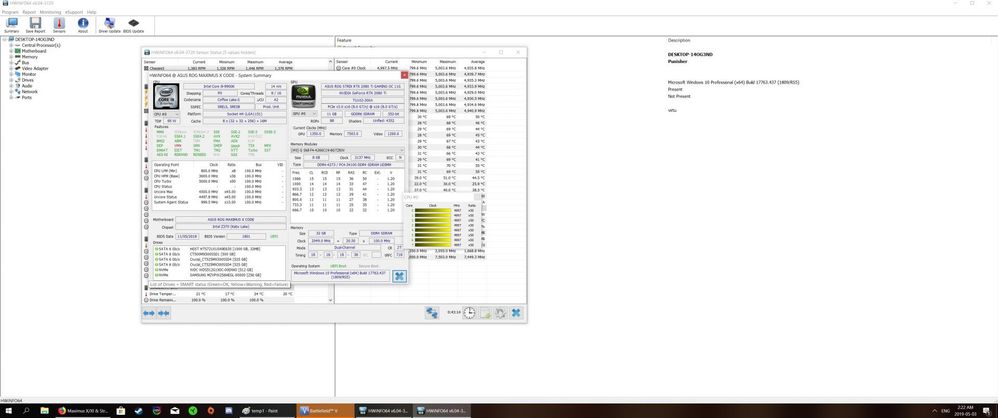
Task: Open the CPU #0 selector dropdown
Action: (167, 114)
